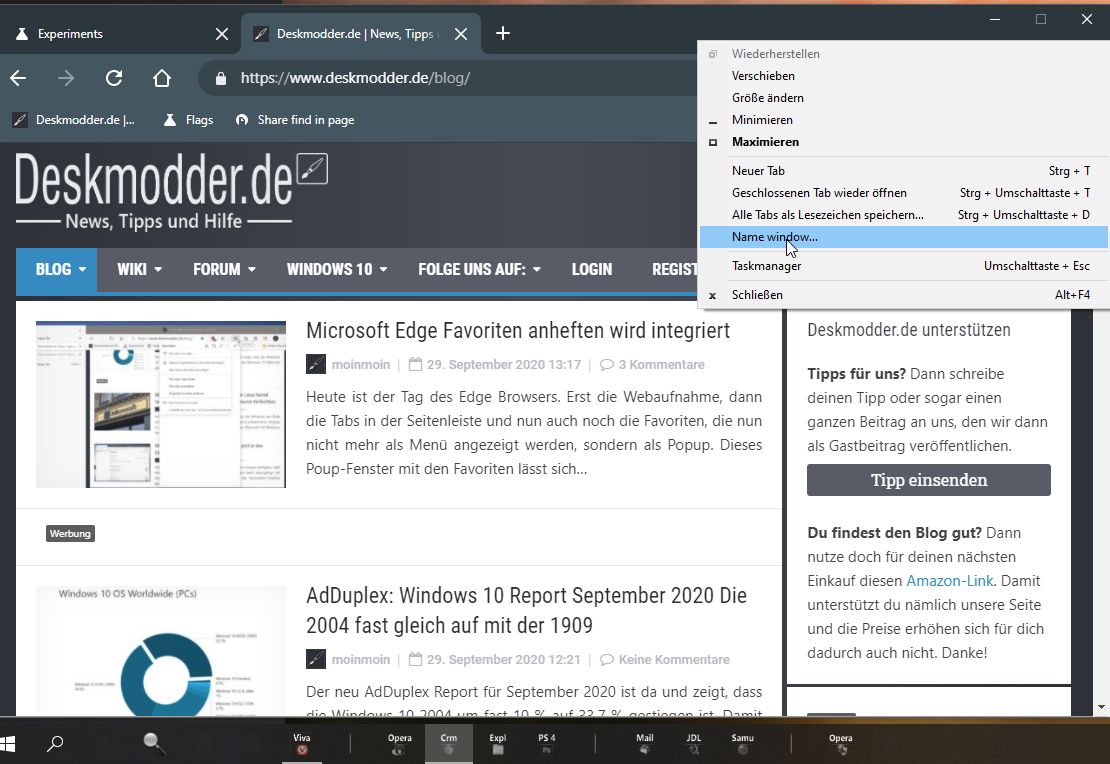Screen dimensions: 1110x764
Task: Click the Viva taskbar icon
Action: 302,743
